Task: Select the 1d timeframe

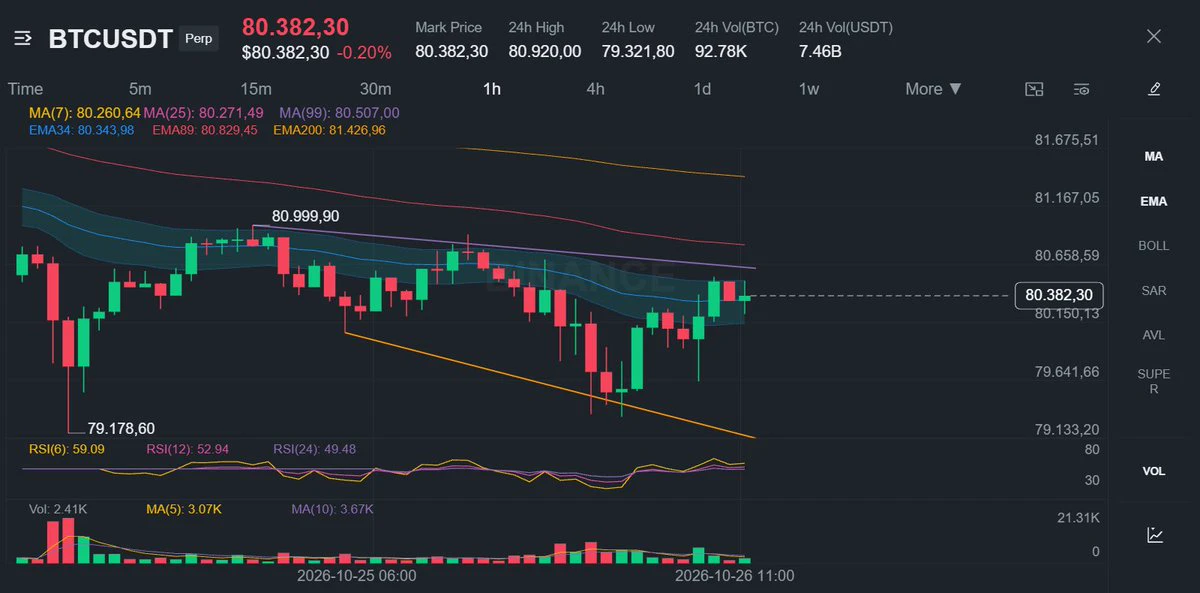Action: click(702, 89)
